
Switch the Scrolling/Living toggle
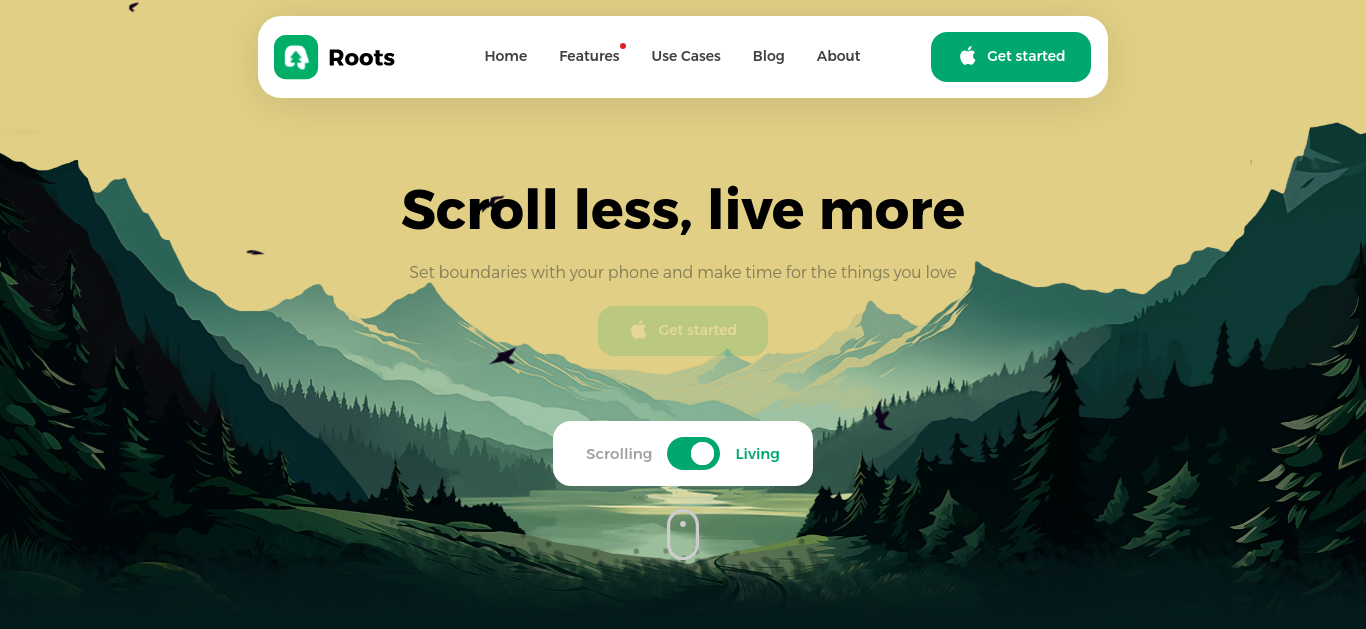pyautogui.click(x=693, y=453)
